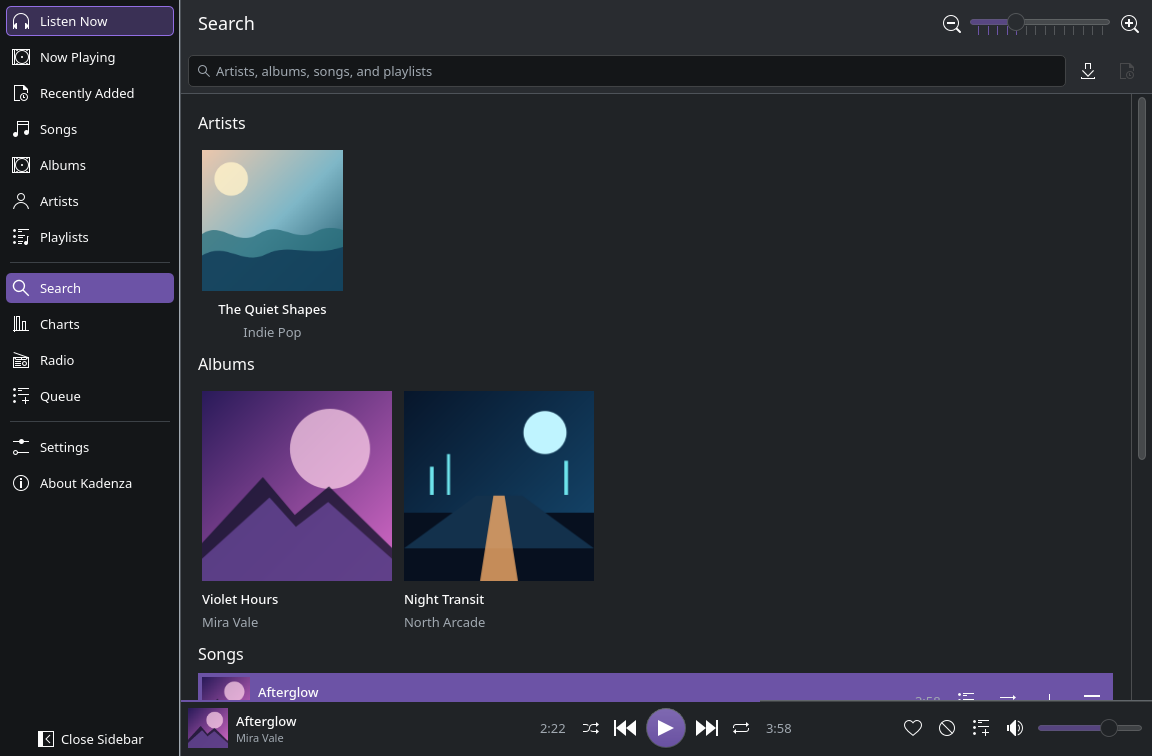This screenshot has height=756, width=1152.
Task: Click the add to queue icon in player bar
Action: click(981, 728)
